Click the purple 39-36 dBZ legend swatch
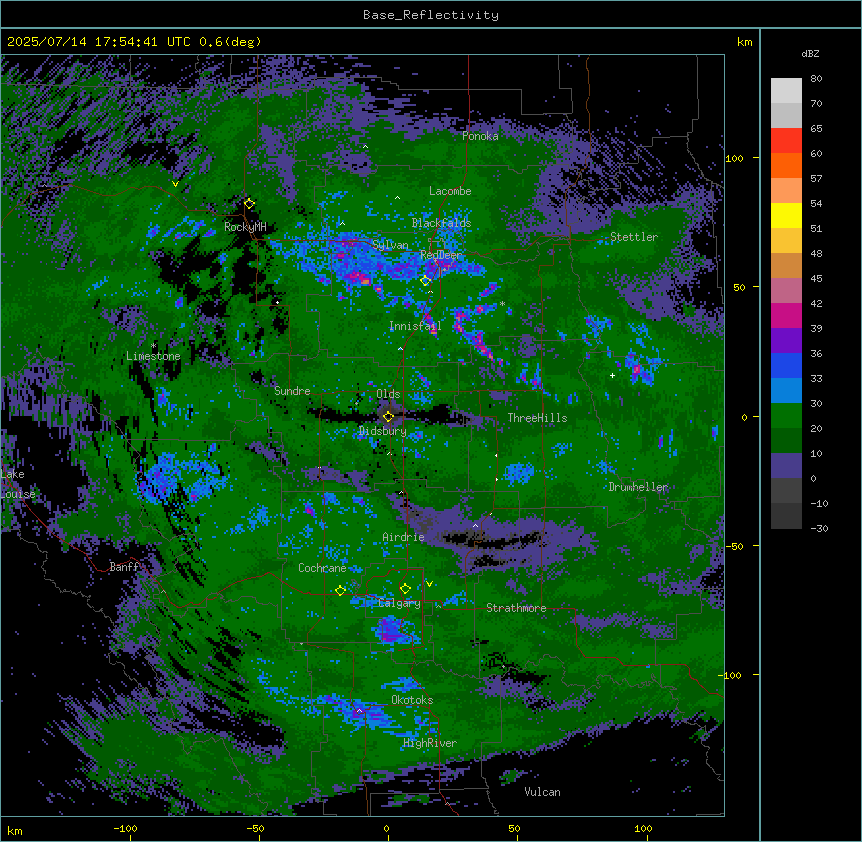This screenshot has width=862, height=842. coord(786,341)
